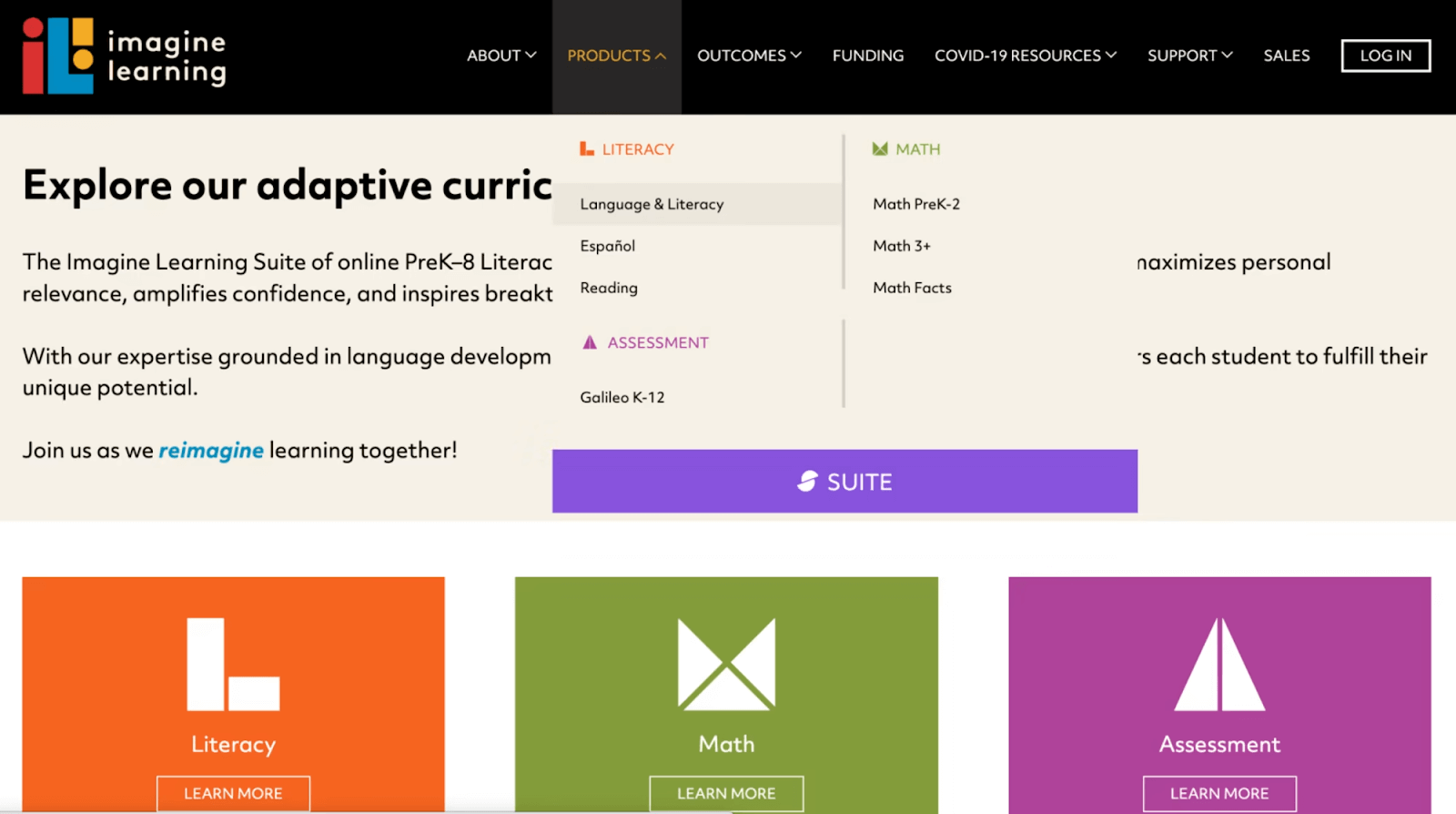Click the LITERACY heading in the menu
This screenshot has width=1456, height=814.
click(x=638, y=149)
